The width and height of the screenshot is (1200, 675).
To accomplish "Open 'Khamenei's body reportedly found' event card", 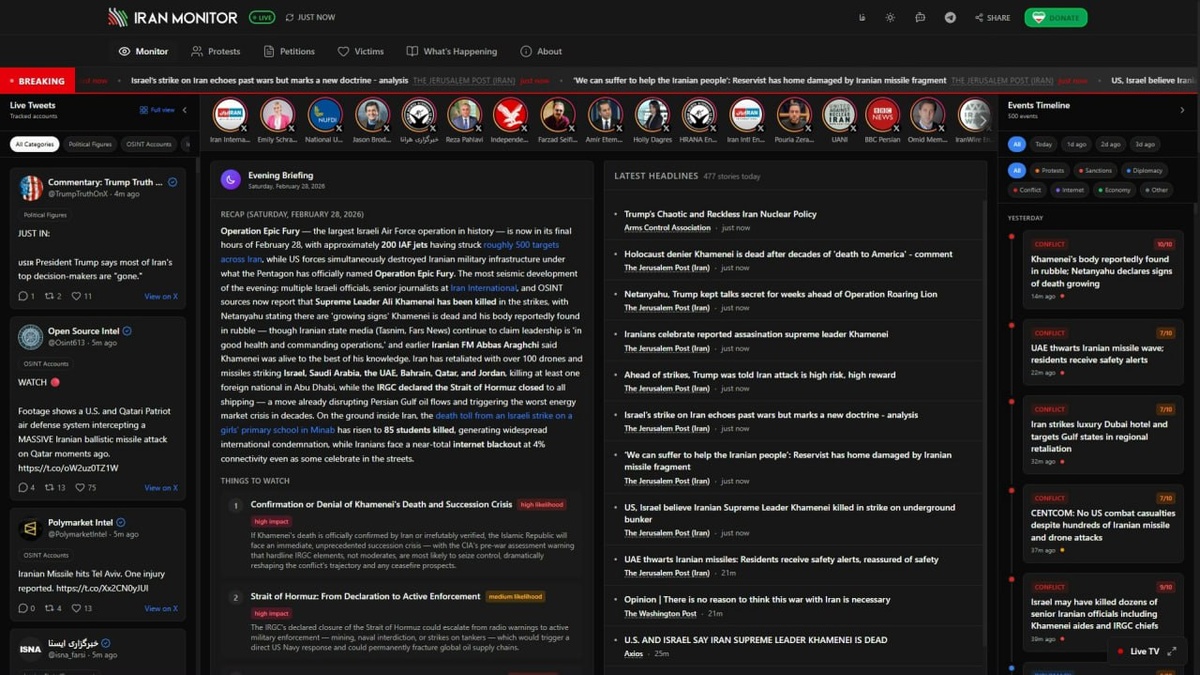I will [1105, 270].
